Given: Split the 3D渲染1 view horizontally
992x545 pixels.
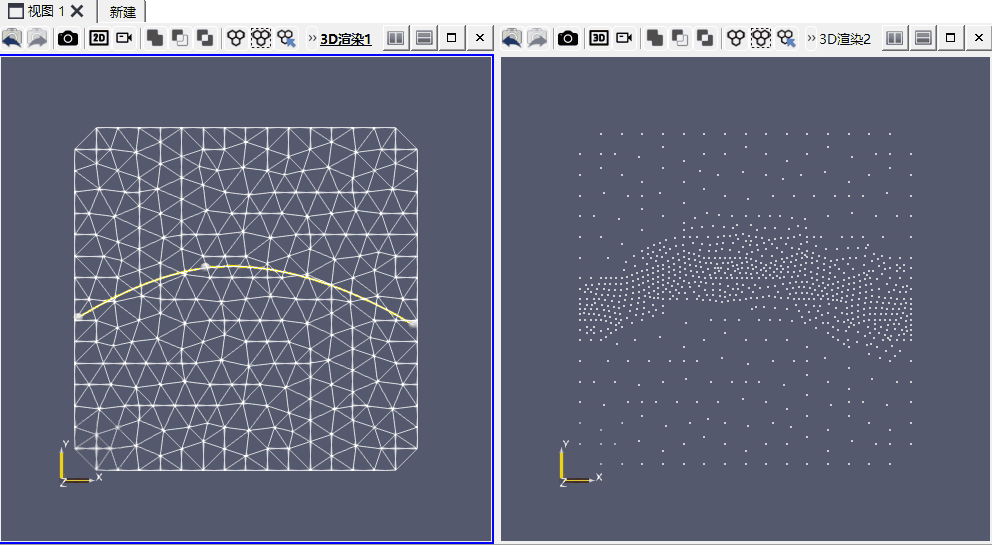Looking at the screenshot, I should pyautogui.click(x=395, y=38).
